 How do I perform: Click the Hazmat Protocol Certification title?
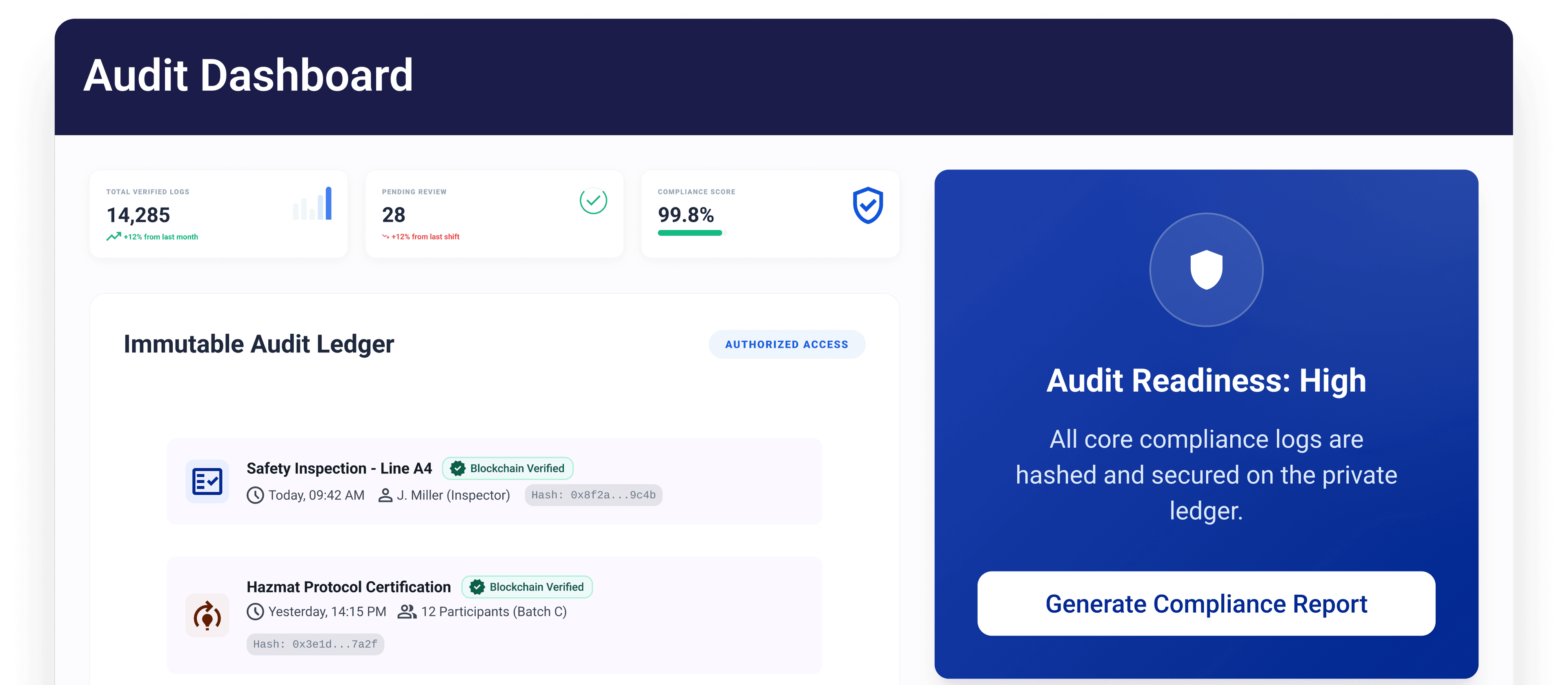click(349, 587)
